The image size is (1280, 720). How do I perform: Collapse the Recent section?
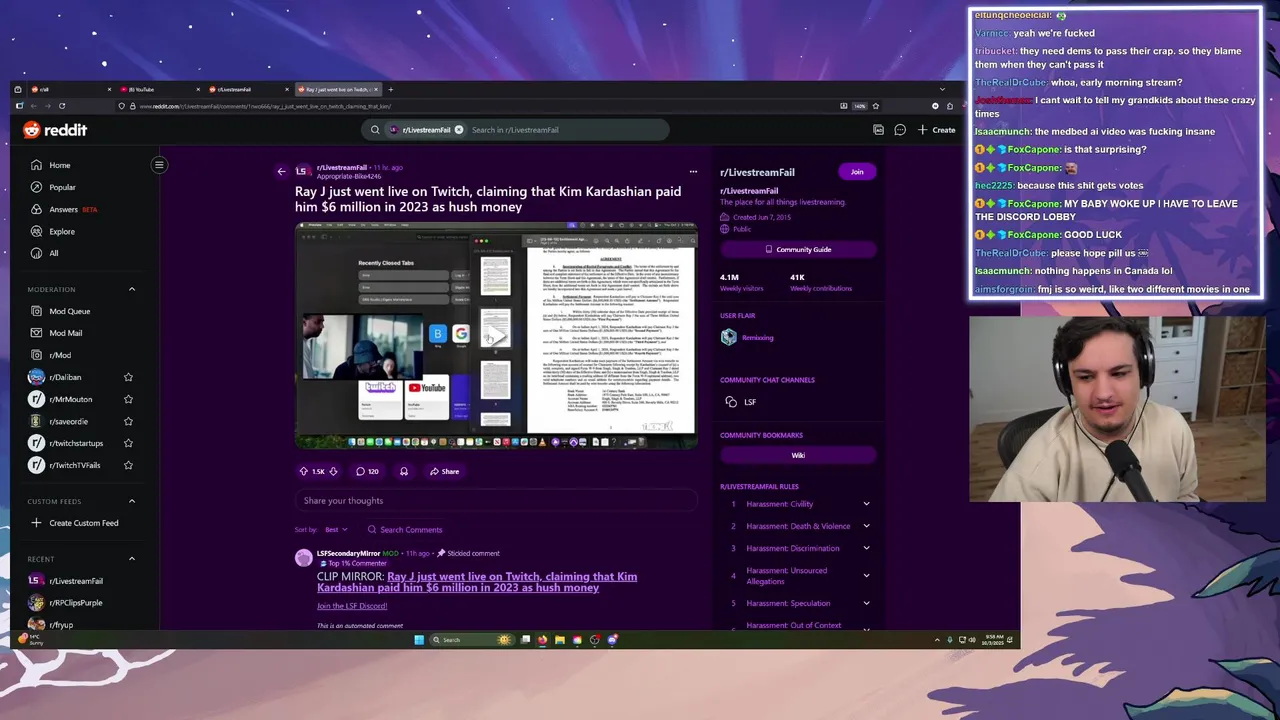(131, 559)
